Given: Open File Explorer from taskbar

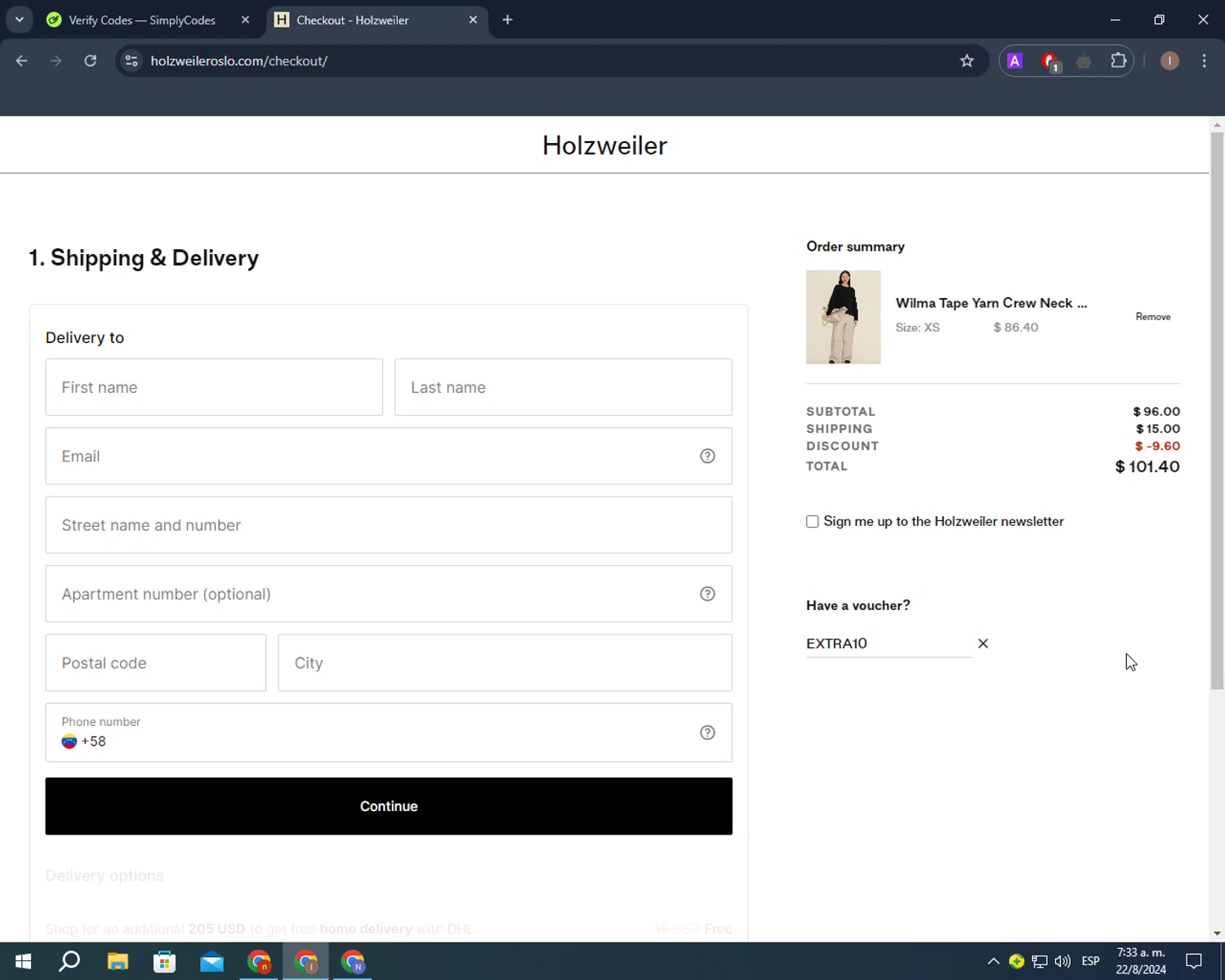Looking at the screenshot, I should tap(118, 961).
